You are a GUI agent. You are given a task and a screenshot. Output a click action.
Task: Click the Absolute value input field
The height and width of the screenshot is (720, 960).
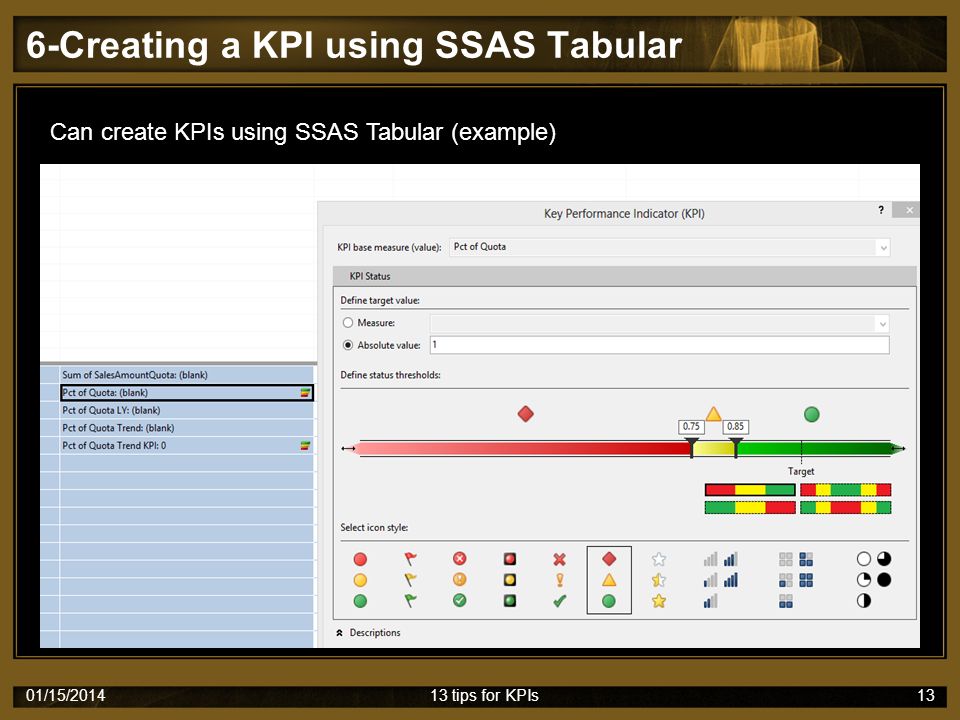coord(659,345)
